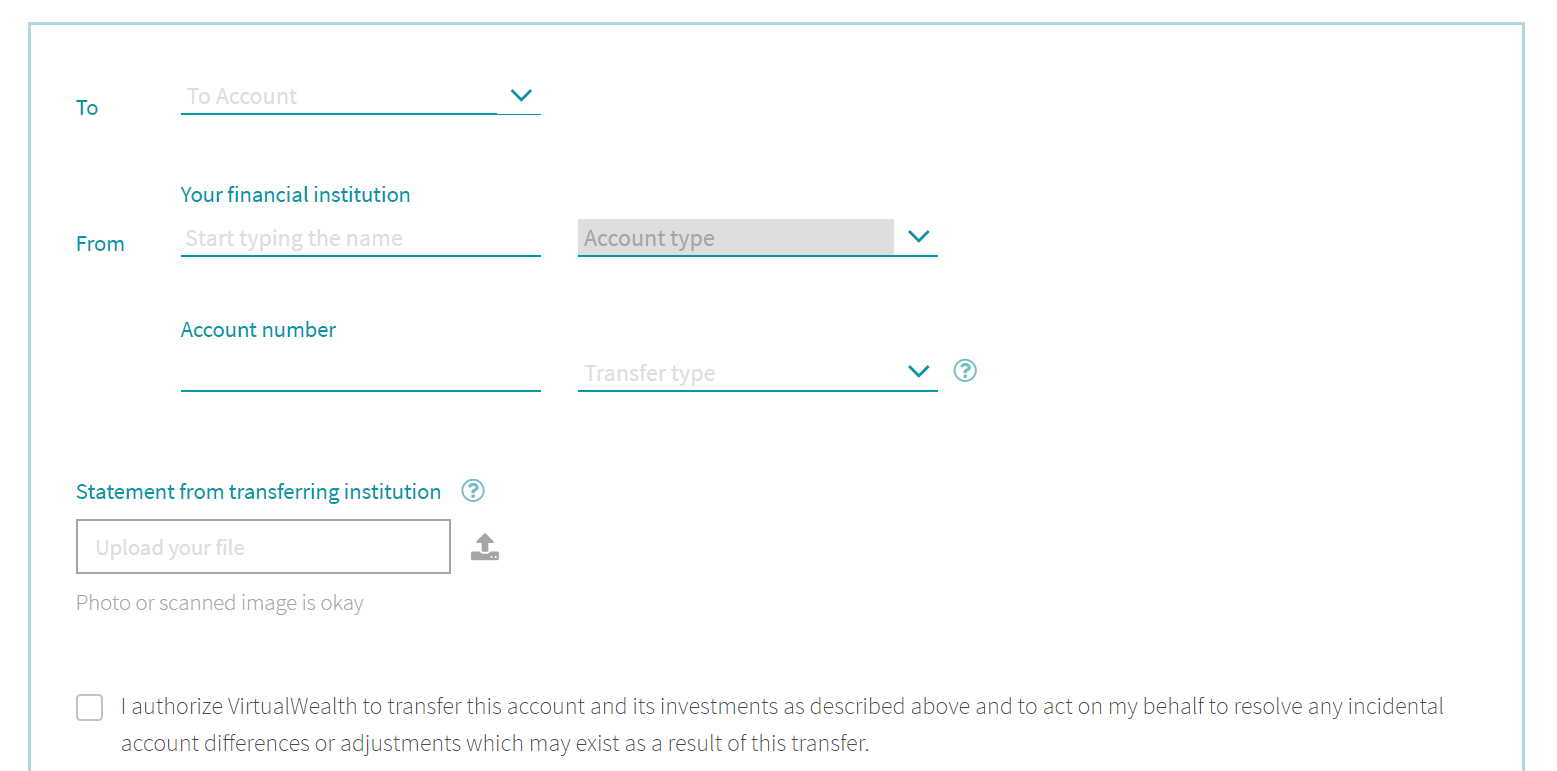1557x771 pixels.
Task: Click the Your financial institution label
Action: 295,194
